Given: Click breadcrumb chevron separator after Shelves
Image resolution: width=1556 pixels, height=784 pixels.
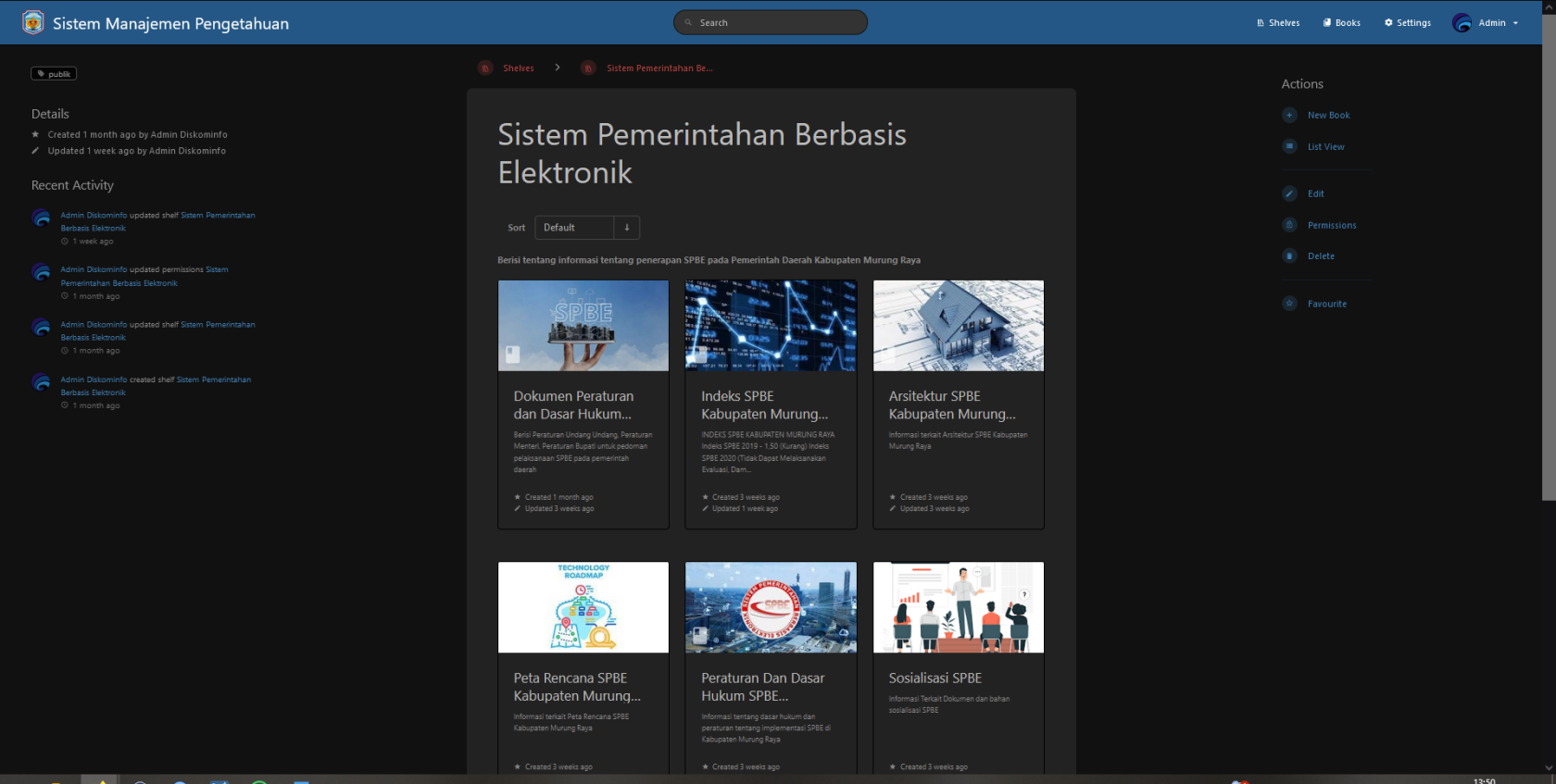Looking at the screenshot, I should [x=558, y=68].
